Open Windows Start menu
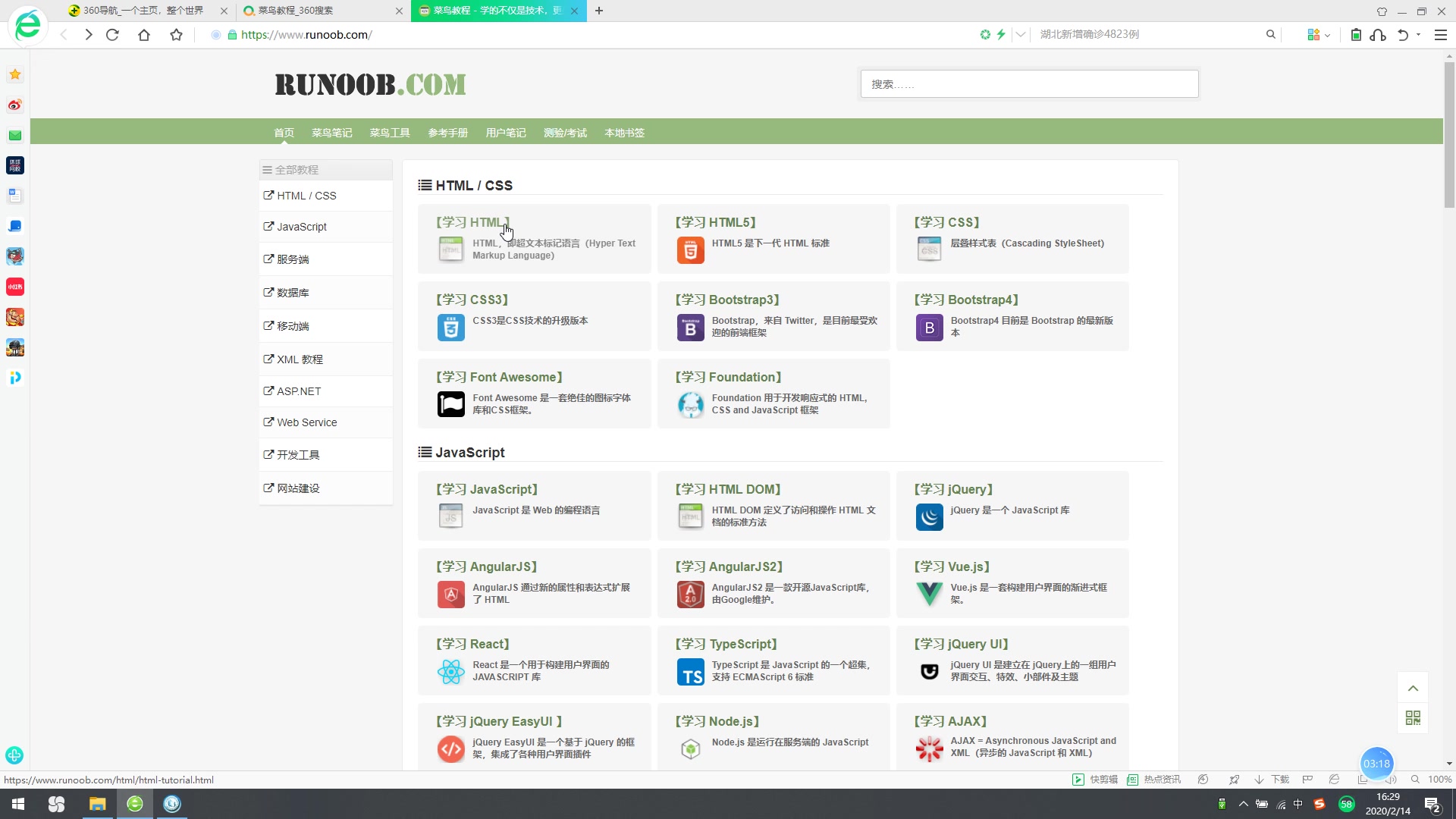This screenshot has height=819, width=1456. [18, 804]
